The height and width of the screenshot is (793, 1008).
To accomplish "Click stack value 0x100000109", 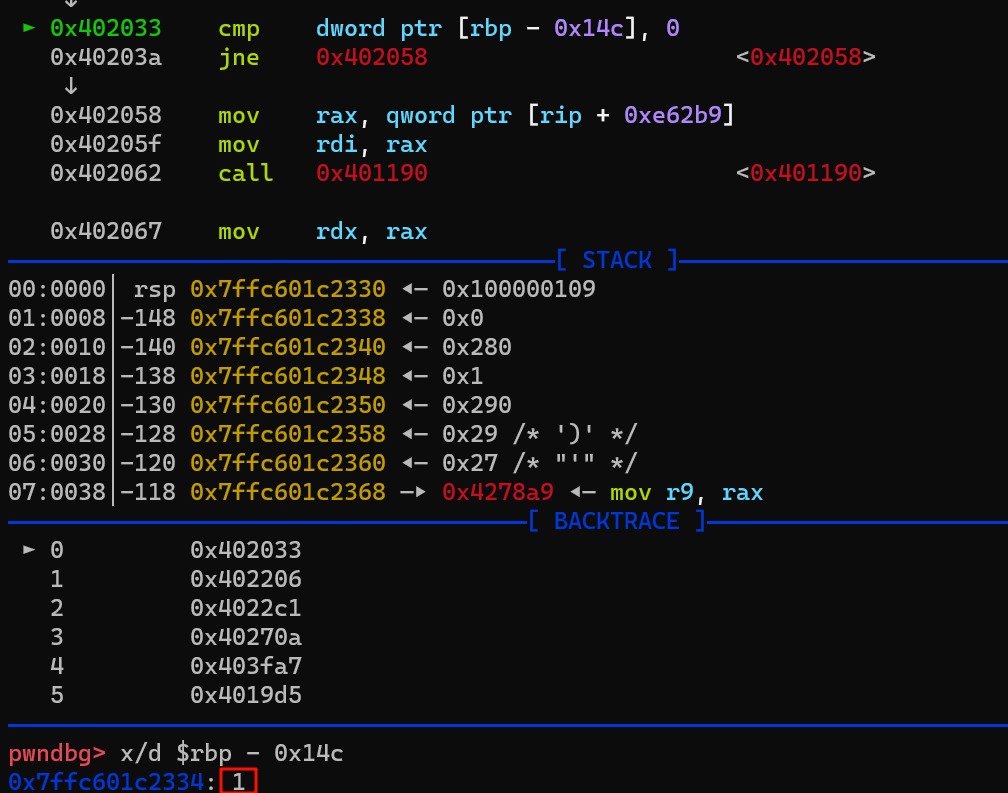I will pos(518,290).
